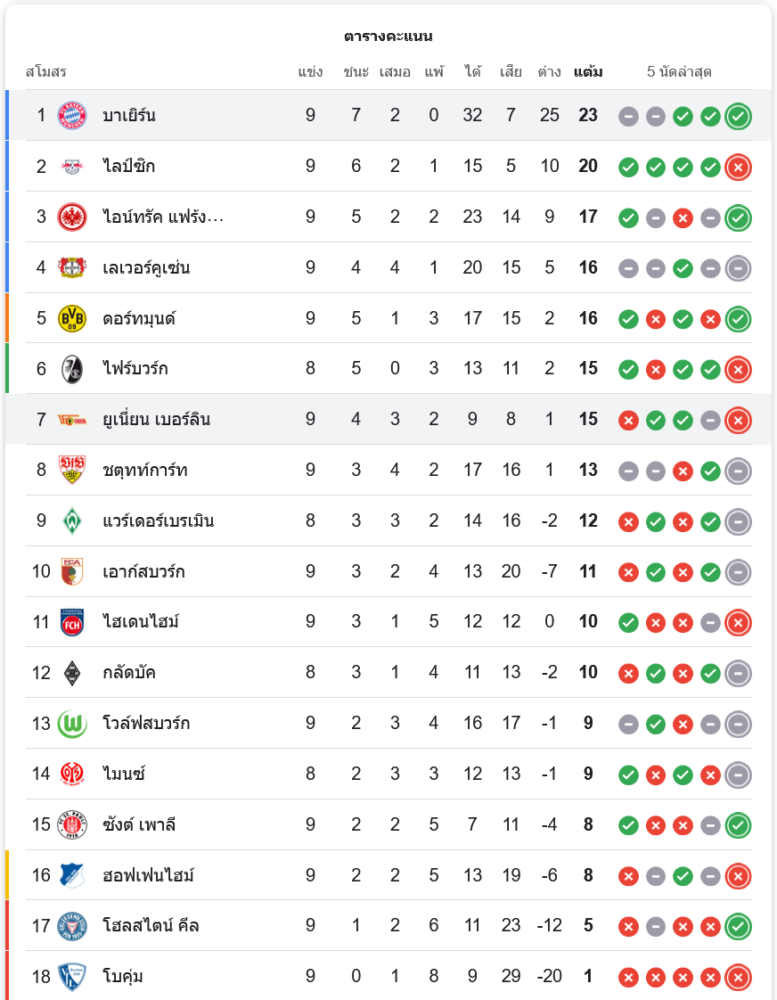Open the ฮอฟเฟนไฮม์ team link
The image size is (777, 1000).
(148, 875)
